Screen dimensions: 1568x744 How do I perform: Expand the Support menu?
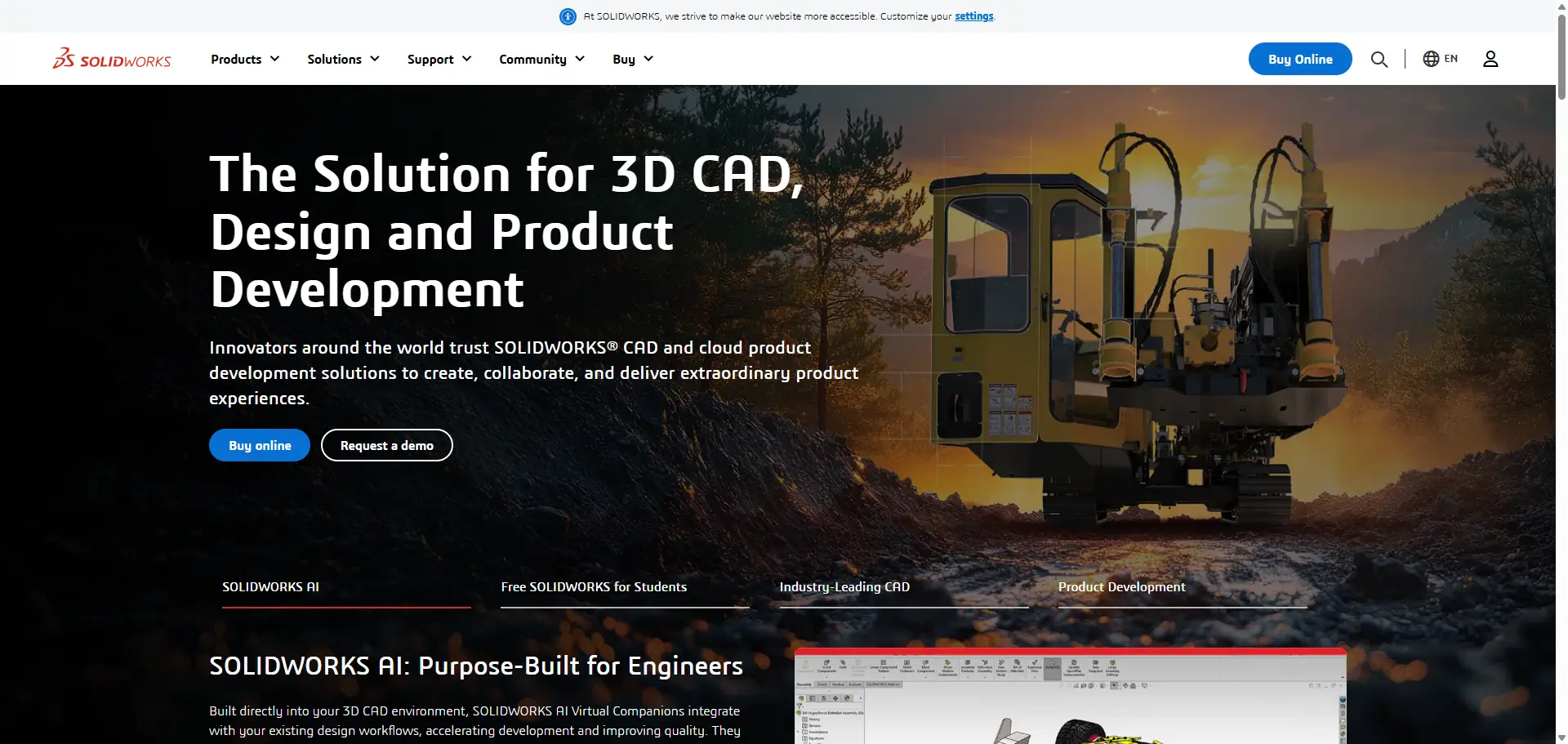coord(439,59)
